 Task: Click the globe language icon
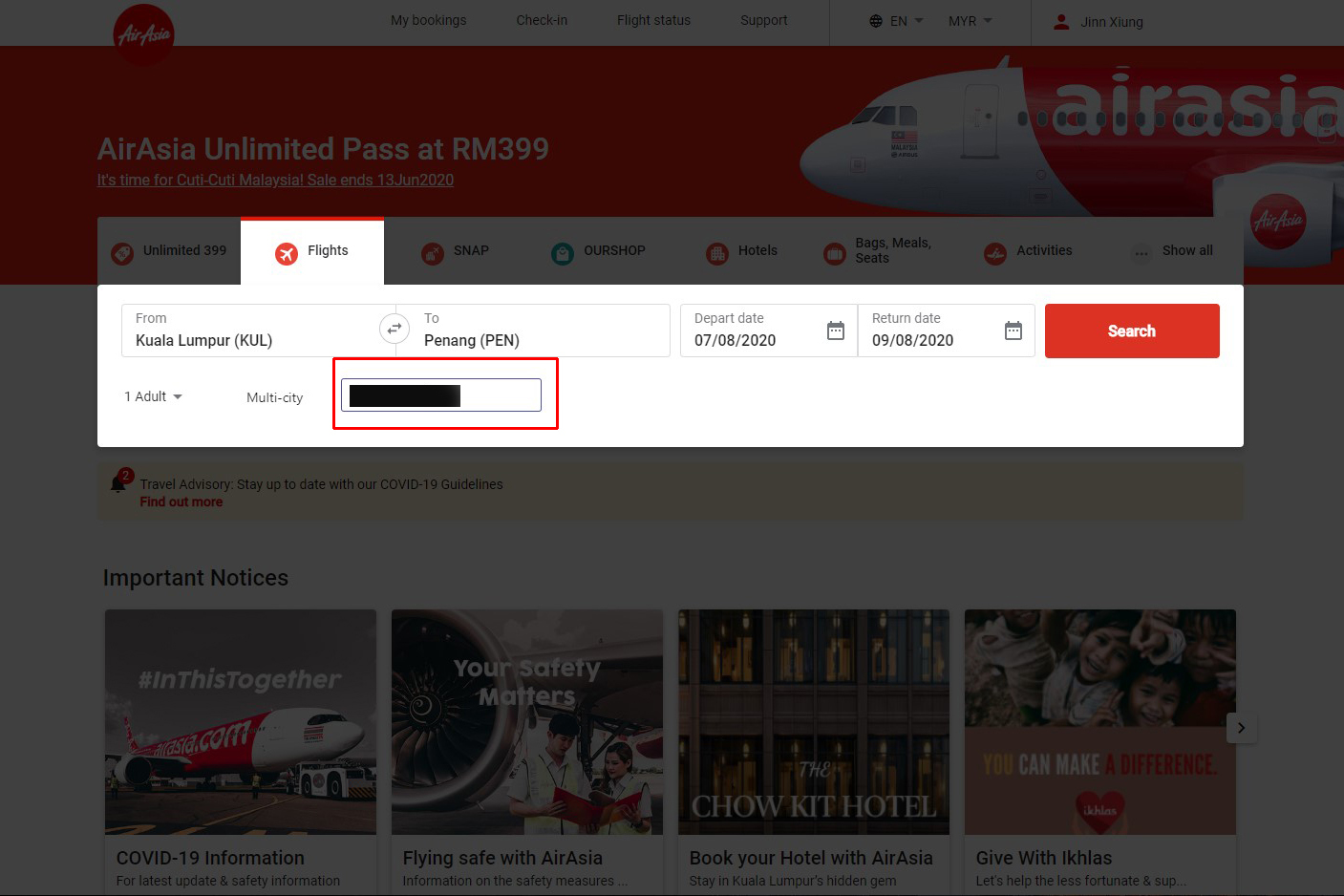pyautogui.click(x=875, y=21)
